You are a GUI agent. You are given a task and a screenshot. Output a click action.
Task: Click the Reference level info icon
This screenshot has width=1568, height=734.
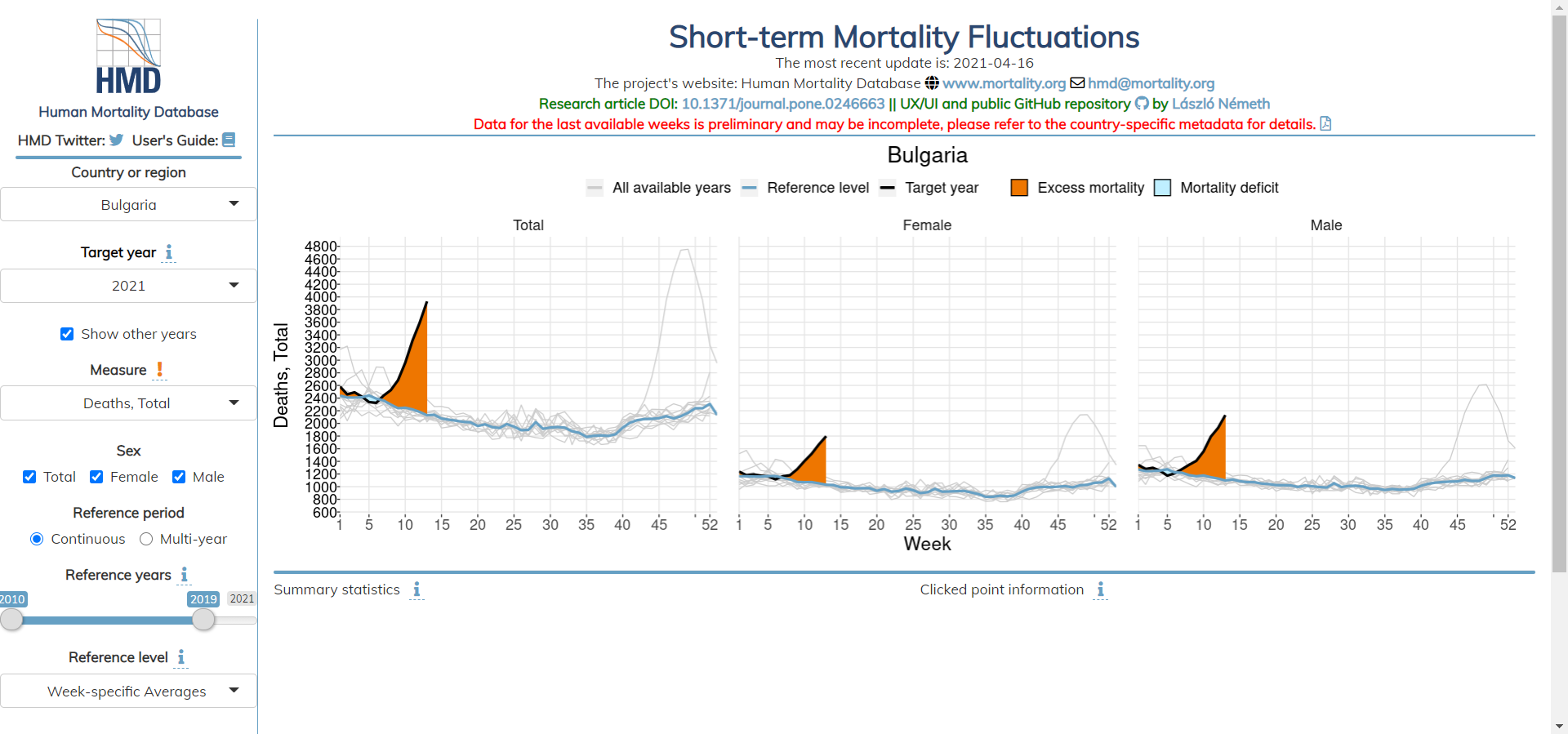point(181,657)
